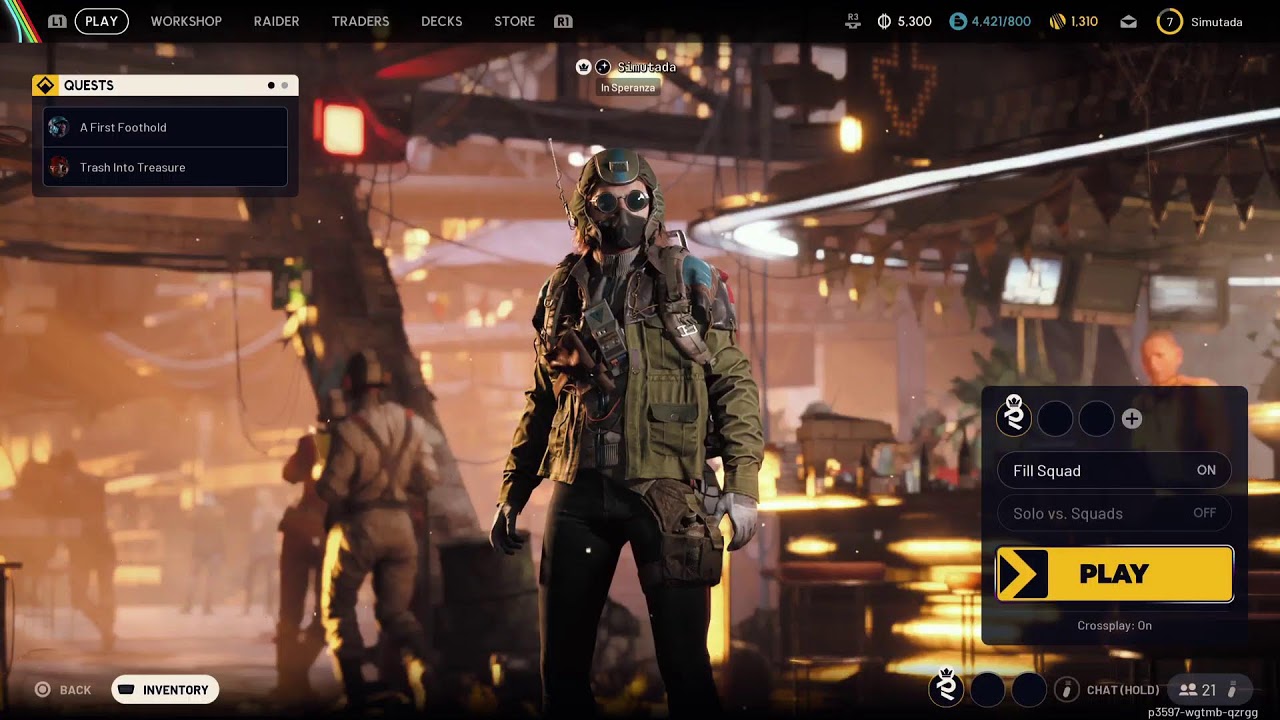The width and height of the screenshot is (1280, 720).
Task: Select third empty squad slot in play panel
Action: point(1096,419)
